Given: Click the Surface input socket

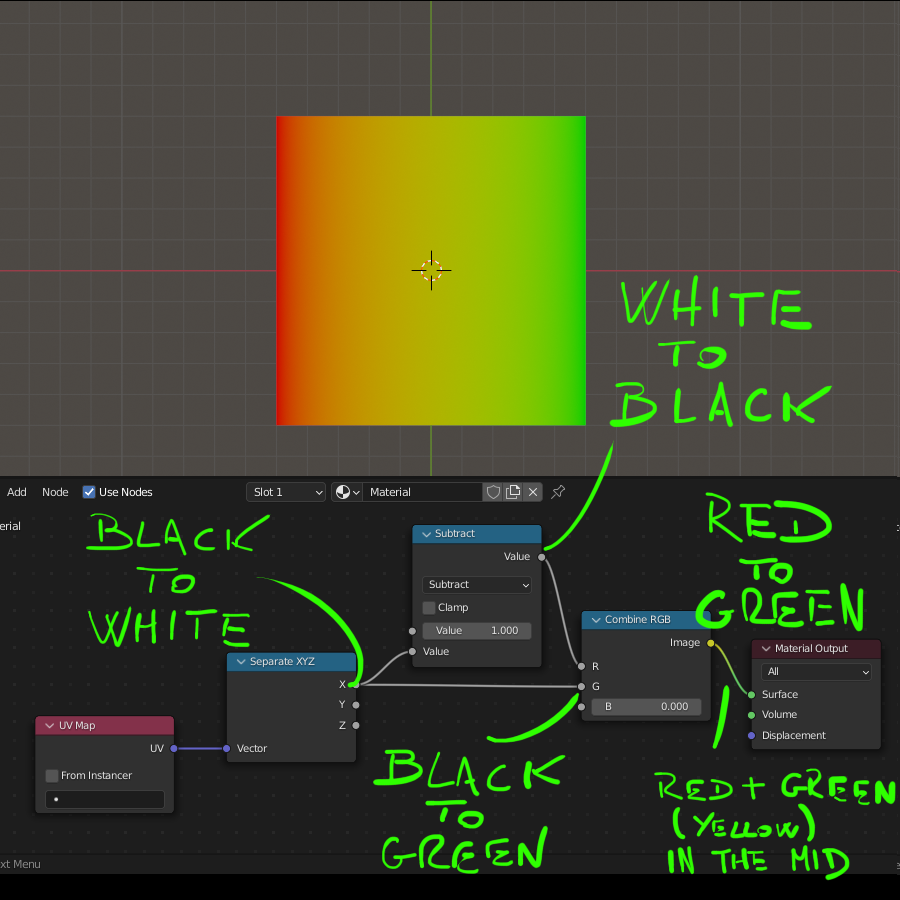Looking at the screenshot, I should 751,695.
